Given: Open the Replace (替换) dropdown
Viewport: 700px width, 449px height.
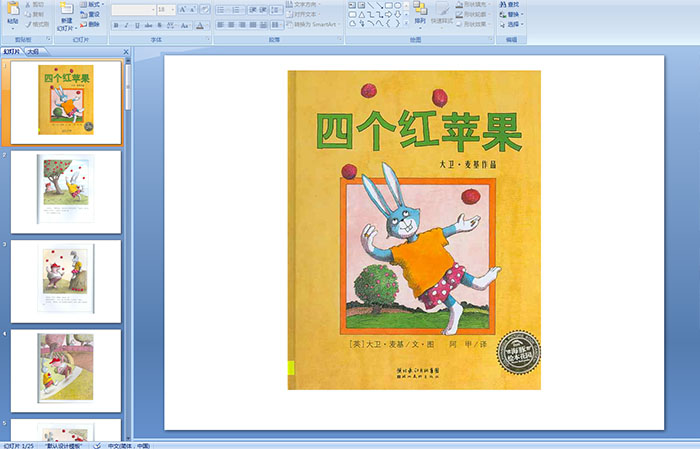Looking at the screenshot, I should [512, 14].
